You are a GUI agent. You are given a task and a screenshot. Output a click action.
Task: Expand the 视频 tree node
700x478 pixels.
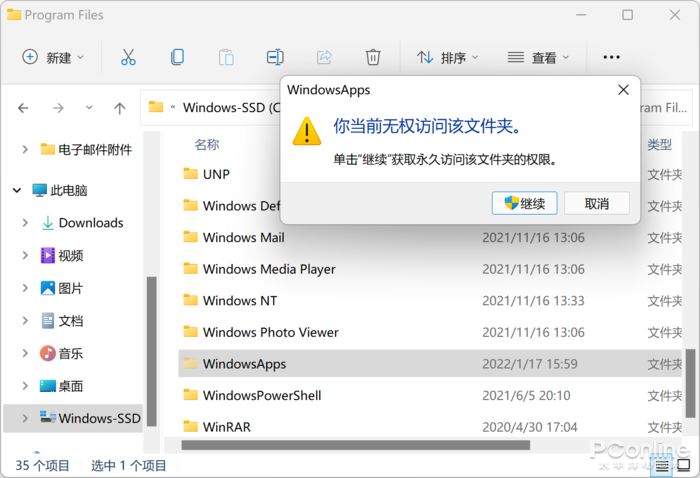click(x=25, y=255)
